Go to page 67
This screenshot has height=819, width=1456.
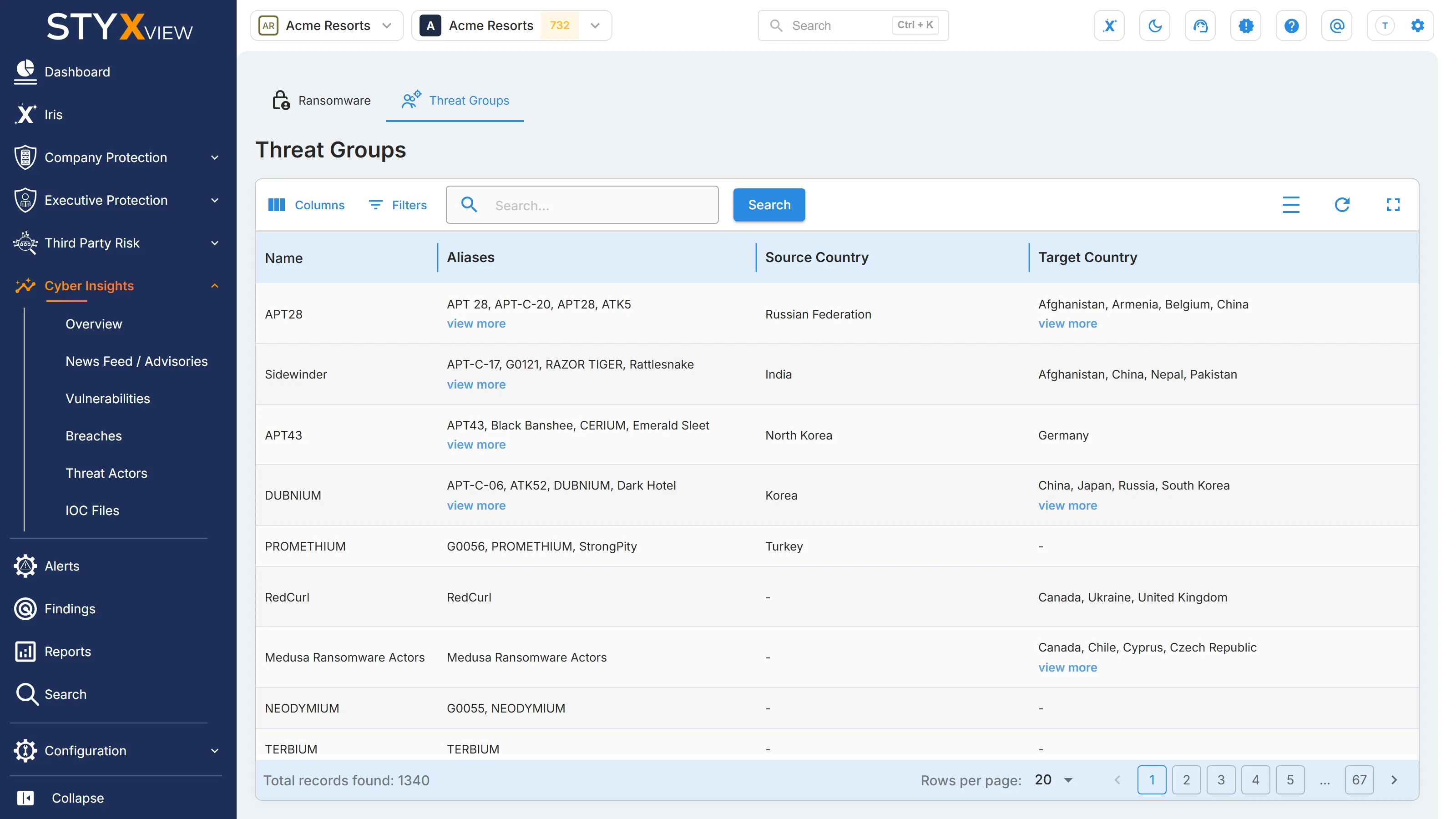[x=1359, y=780]
